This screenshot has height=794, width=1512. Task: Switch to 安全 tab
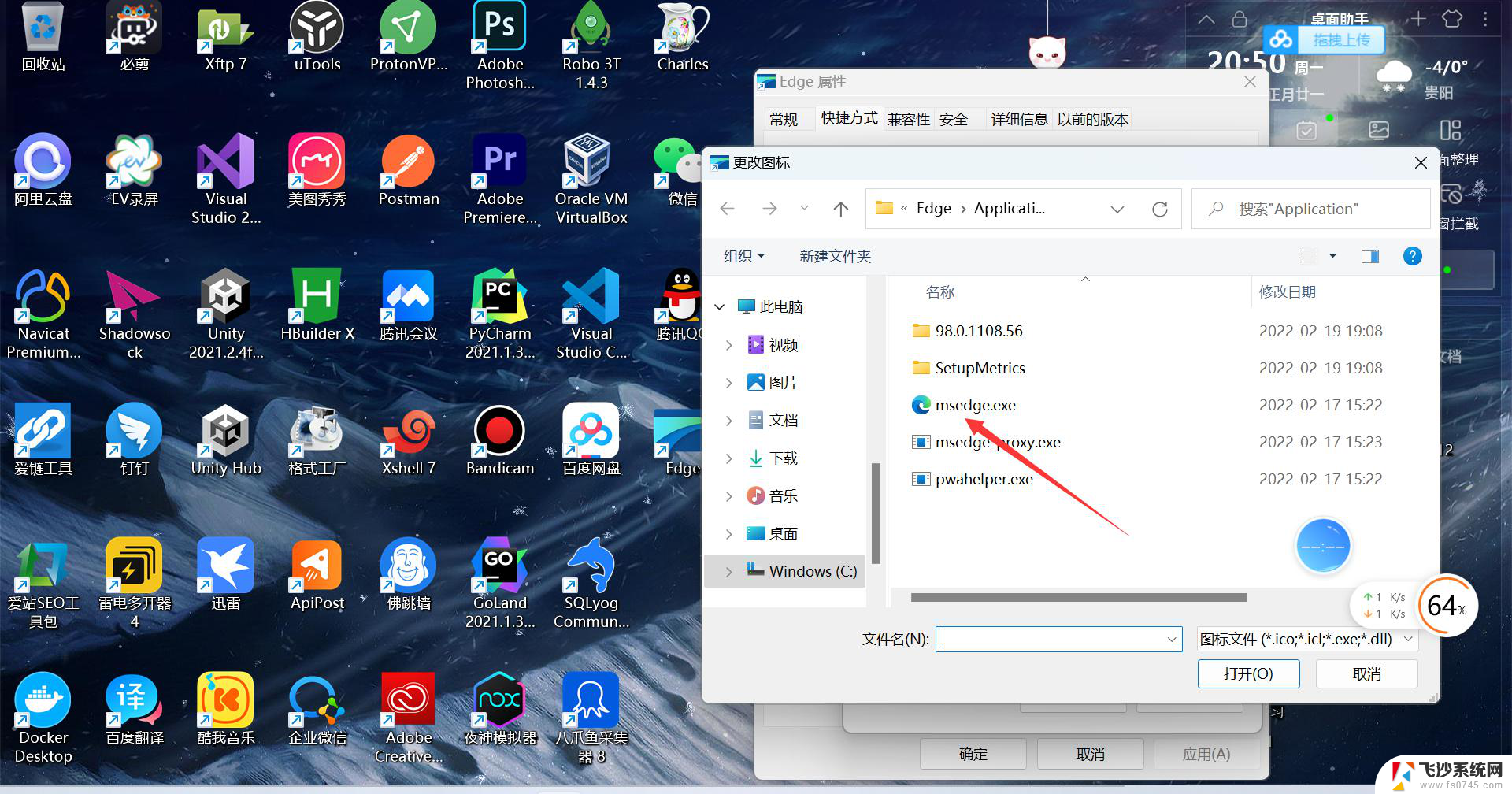click(954, 119)
